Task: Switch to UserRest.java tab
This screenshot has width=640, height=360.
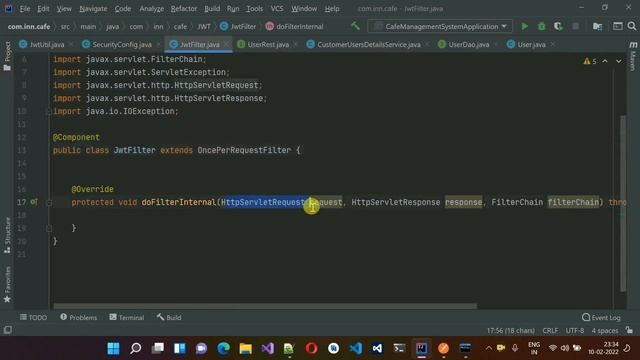Action: (268, 44)
